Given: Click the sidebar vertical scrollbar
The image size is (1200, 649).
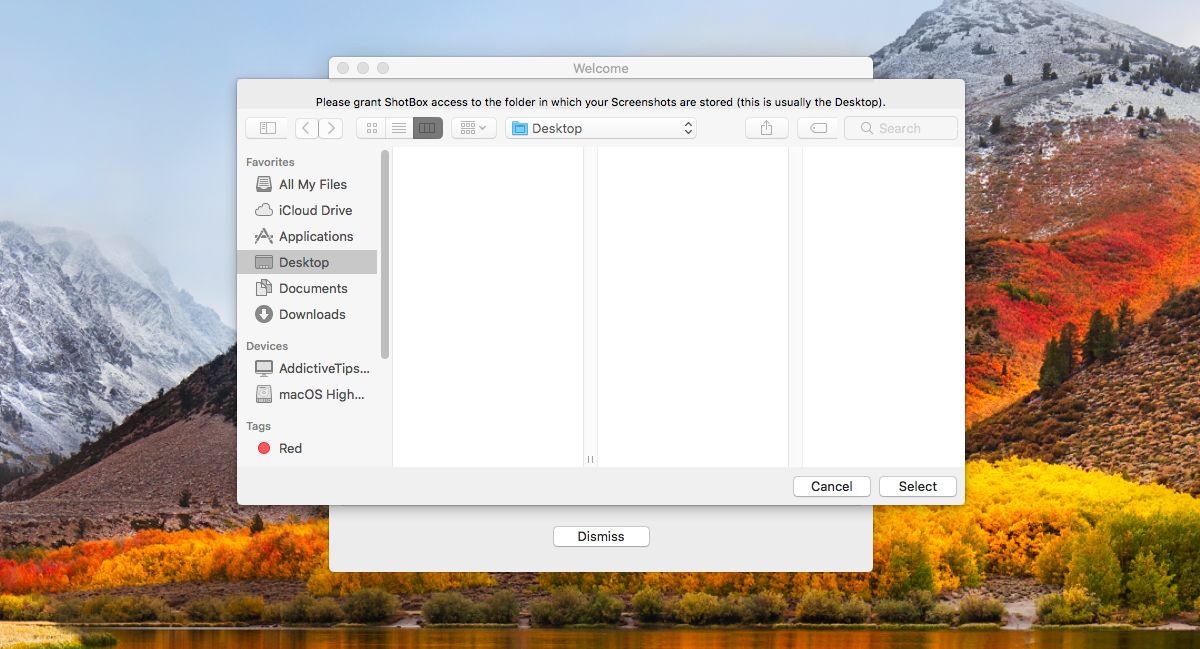Looking at the screenshot, I should pyautogui.click(x=385, y=255).
